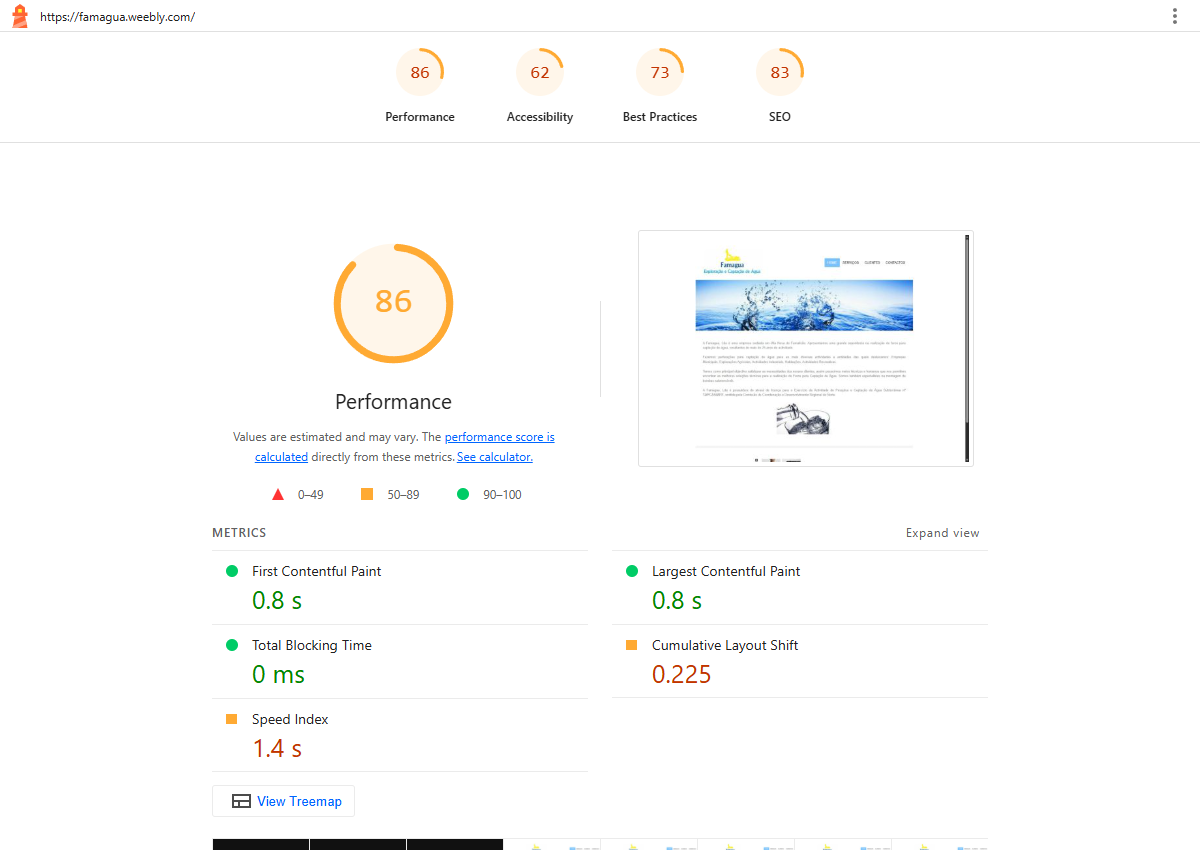Open the 'See calculator.' link
This screenshot has width=1200, height=850.
(495, 457)
